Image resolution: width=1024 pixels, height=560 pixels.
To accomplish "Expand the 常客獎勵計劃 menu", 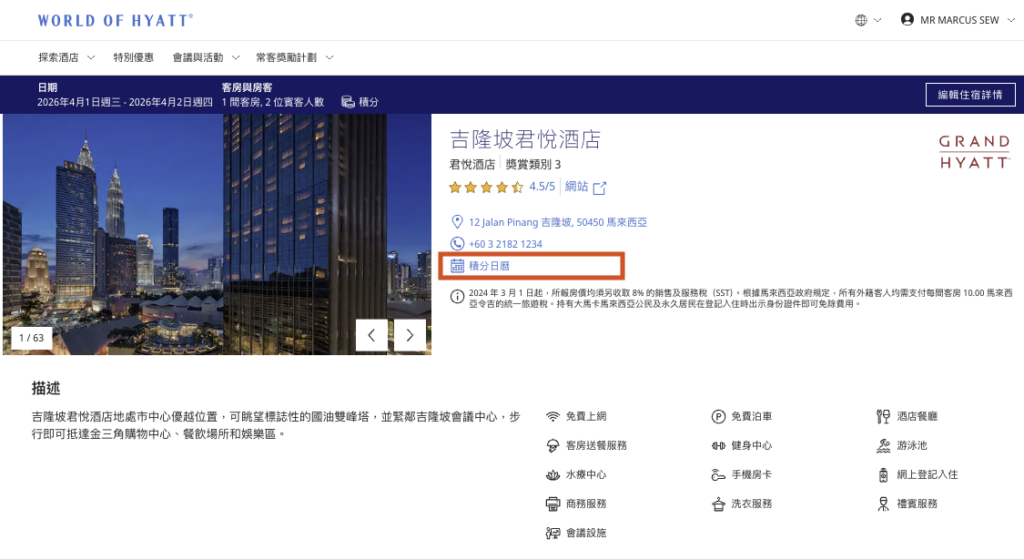I will (x=295, y=57).
